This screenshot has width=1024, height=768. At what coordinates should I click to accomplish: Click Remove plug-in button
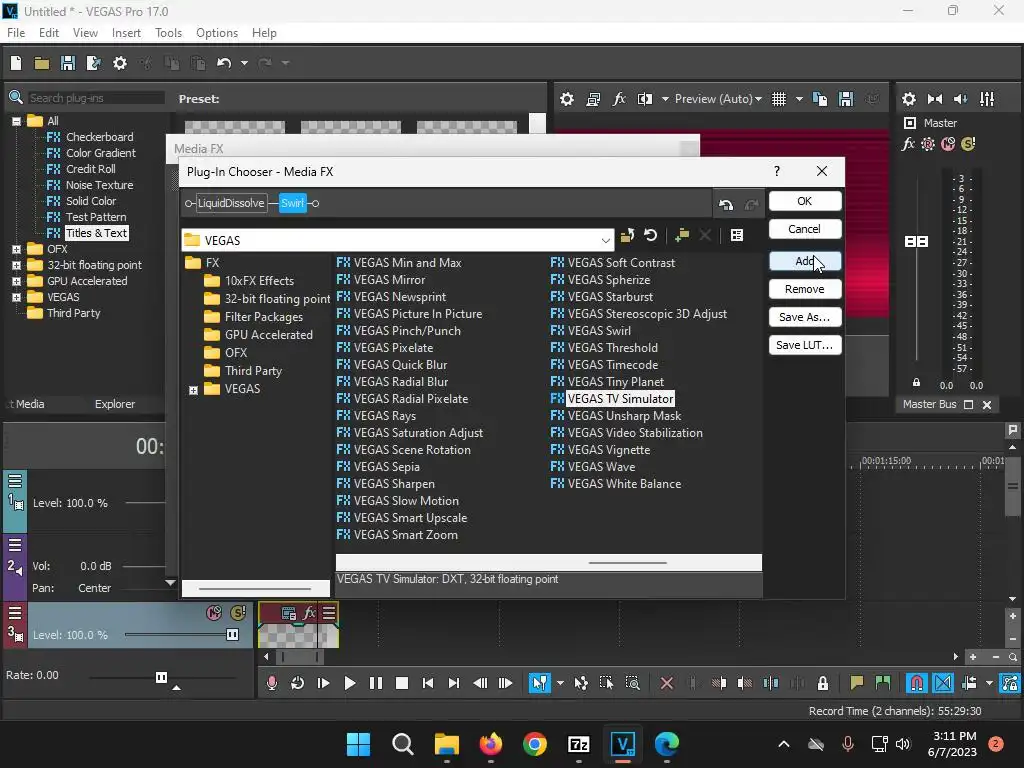[x=805, y=289]
